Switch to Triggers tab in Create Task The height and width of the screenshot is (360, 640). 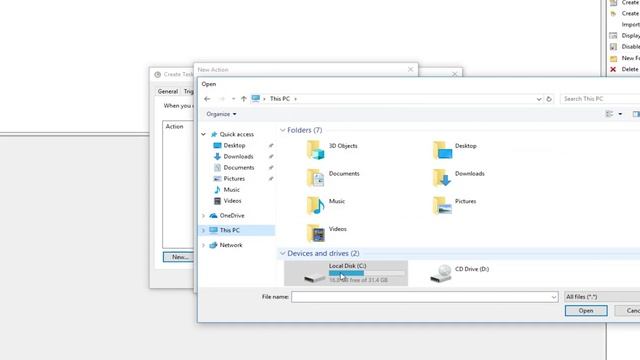coord(188,91)
